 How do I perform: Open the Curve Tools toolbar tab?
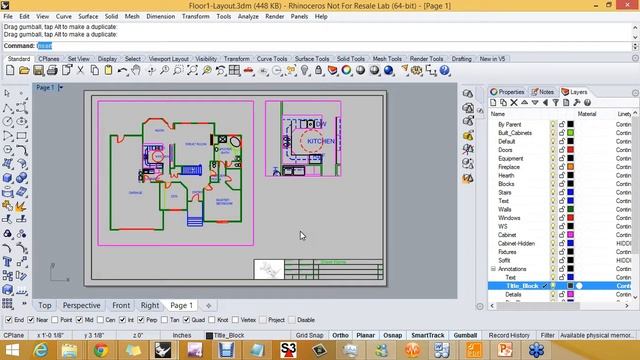272,59
